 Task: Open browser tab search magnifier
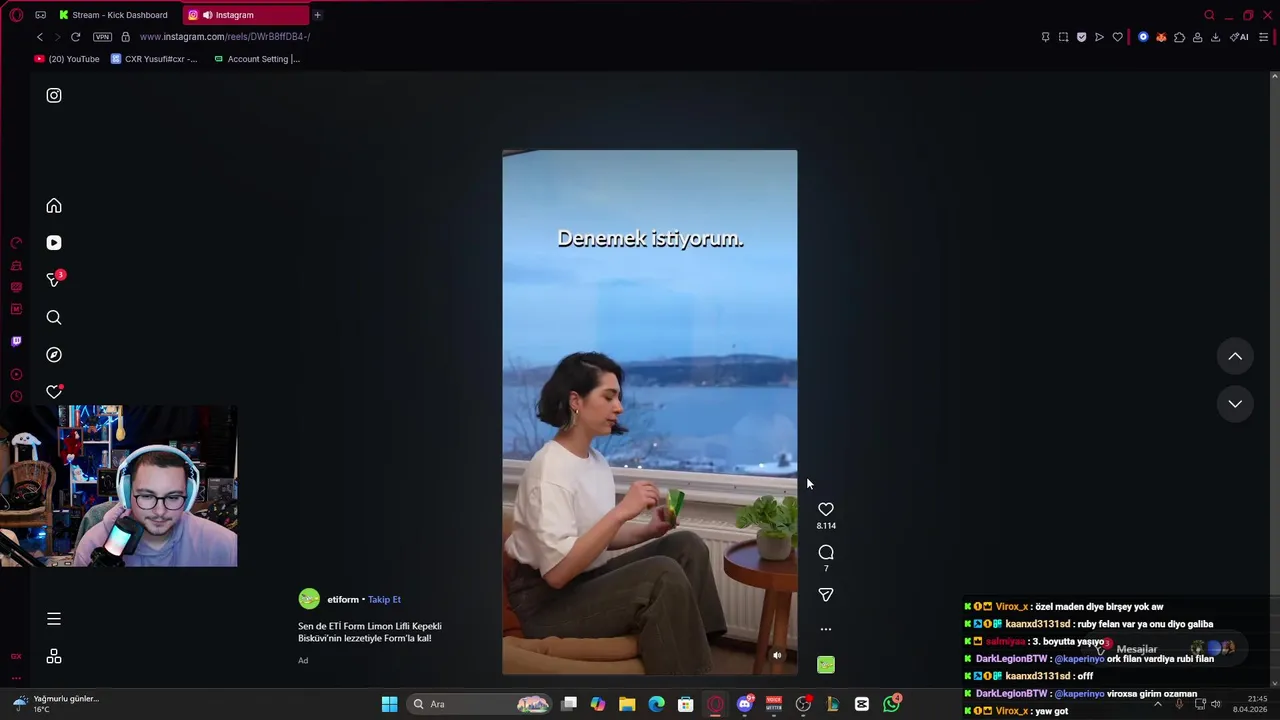1209,15
